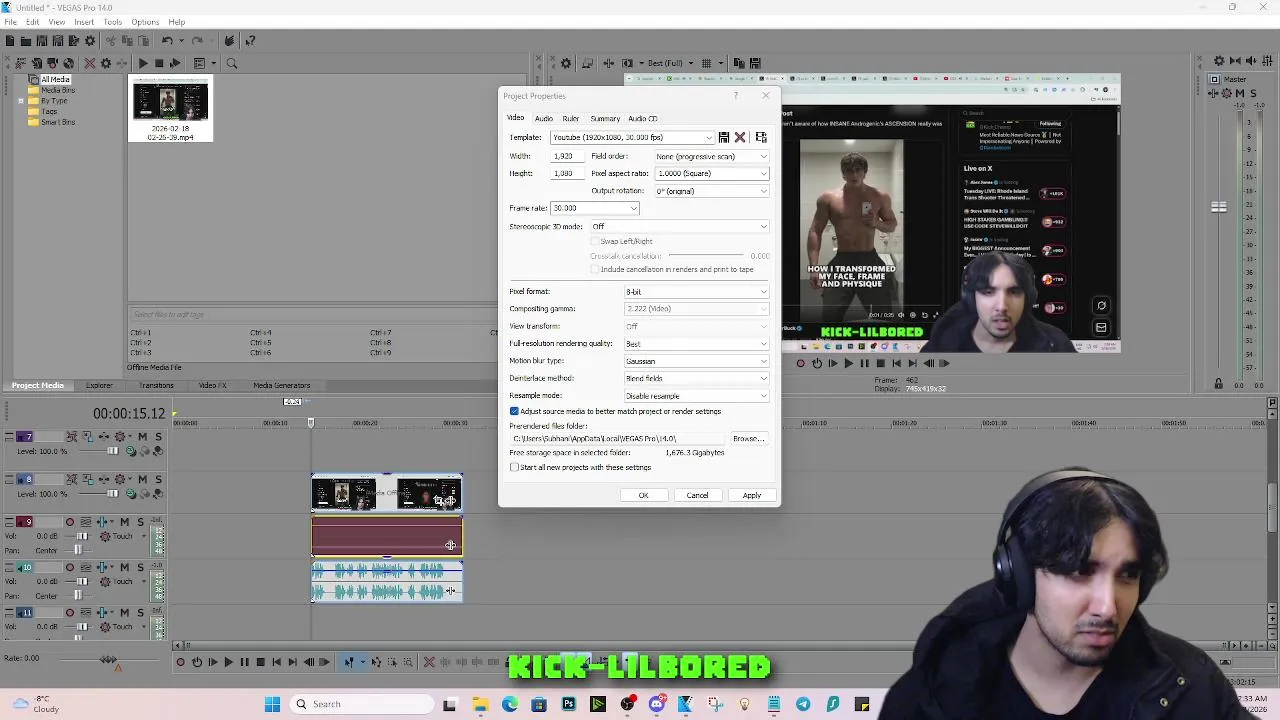Mute video track 8

click(x=142, y=479)
